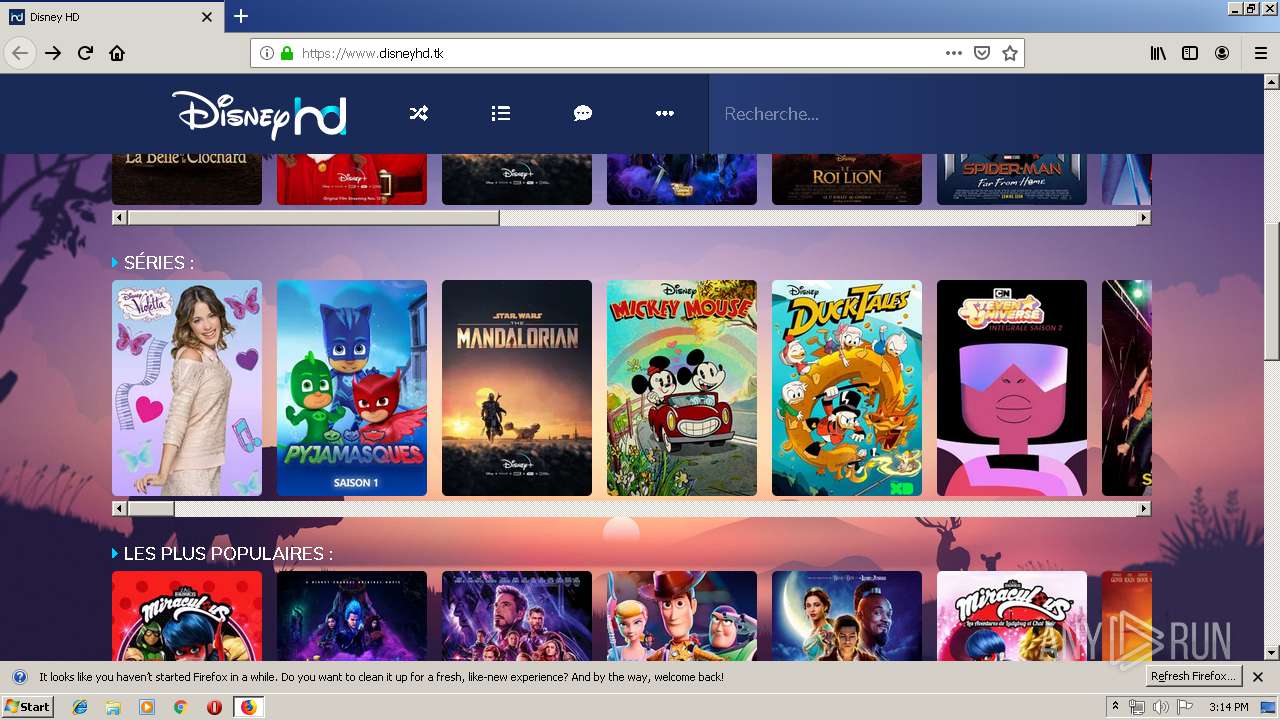
Task: Open Violetta series poster
Action: (187, 388)
